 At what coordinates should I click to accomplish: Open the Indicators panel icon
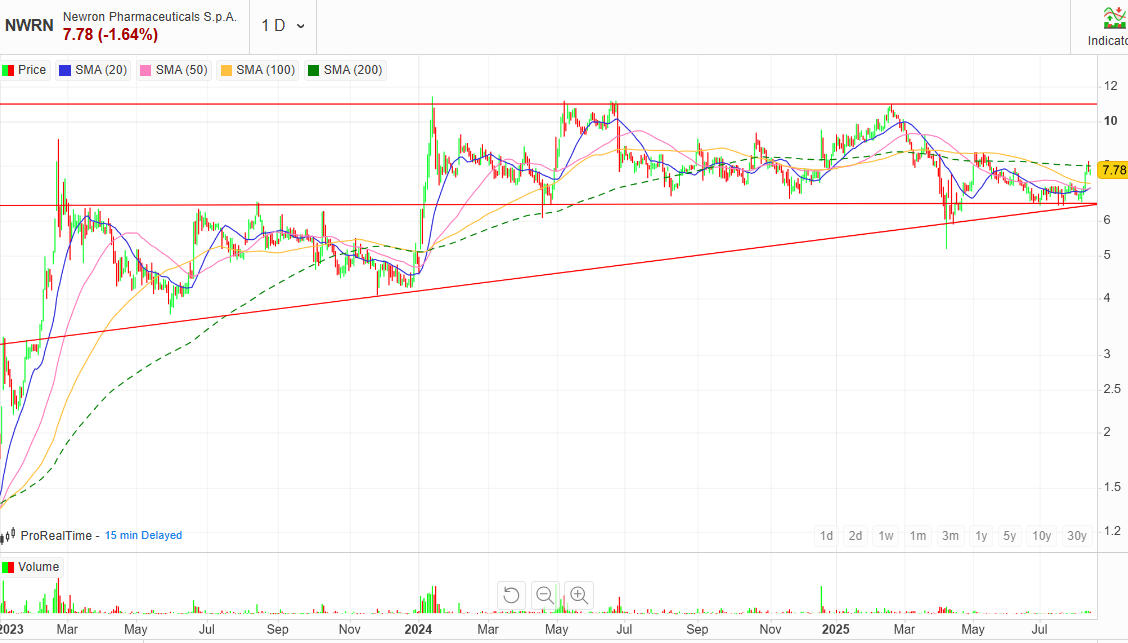click(1112, 18)
